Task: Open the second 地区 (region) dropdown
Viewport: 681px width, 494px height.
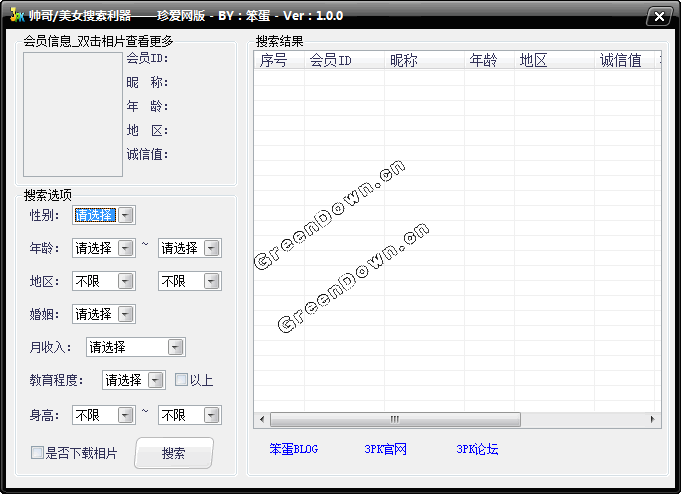Action: (190, 281)
